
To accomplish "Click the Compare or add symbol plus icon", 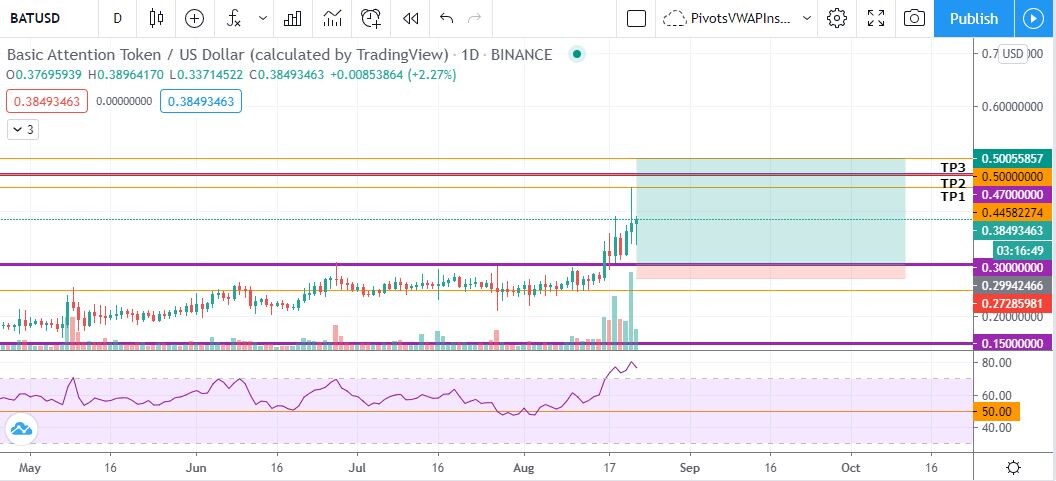I will [x=195, y=18].
